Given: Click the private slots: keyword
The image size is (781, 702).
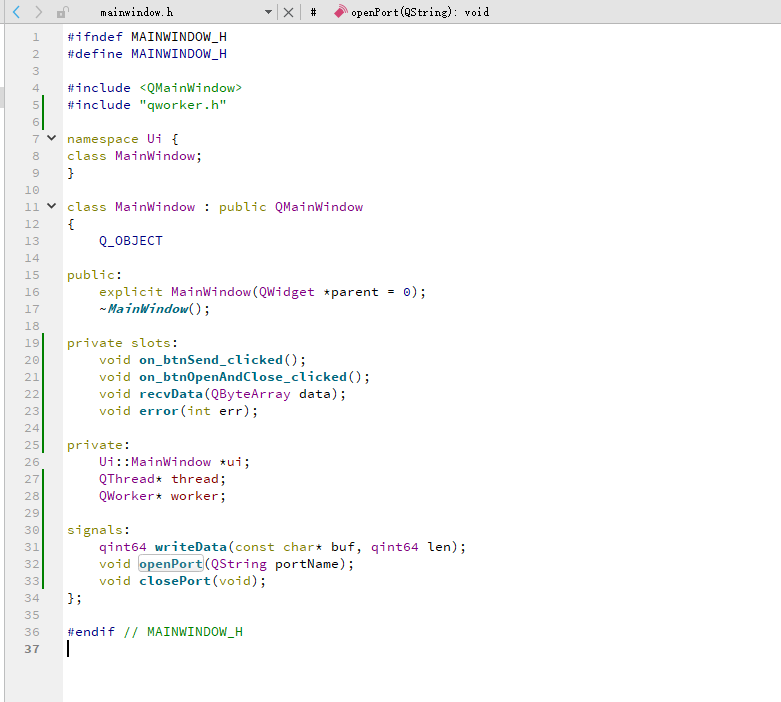Looking at the screenshot, I should [x=123, y=343].
